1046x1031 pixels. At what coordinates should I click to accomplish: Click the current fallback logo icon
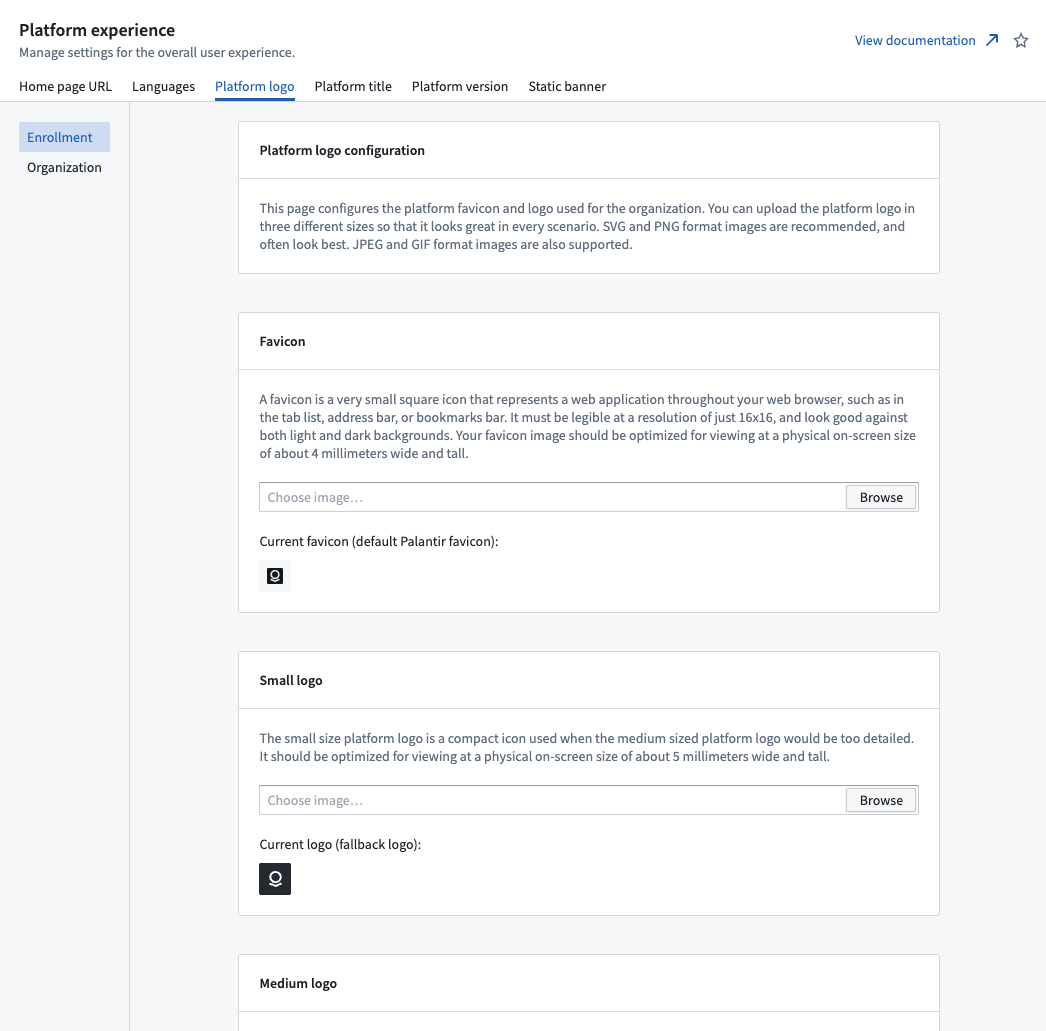275,879
